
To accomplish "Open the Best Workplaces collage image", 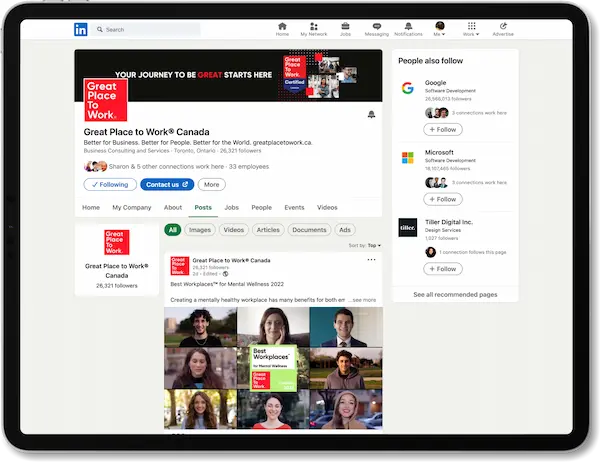I will (x=273, y=368).
